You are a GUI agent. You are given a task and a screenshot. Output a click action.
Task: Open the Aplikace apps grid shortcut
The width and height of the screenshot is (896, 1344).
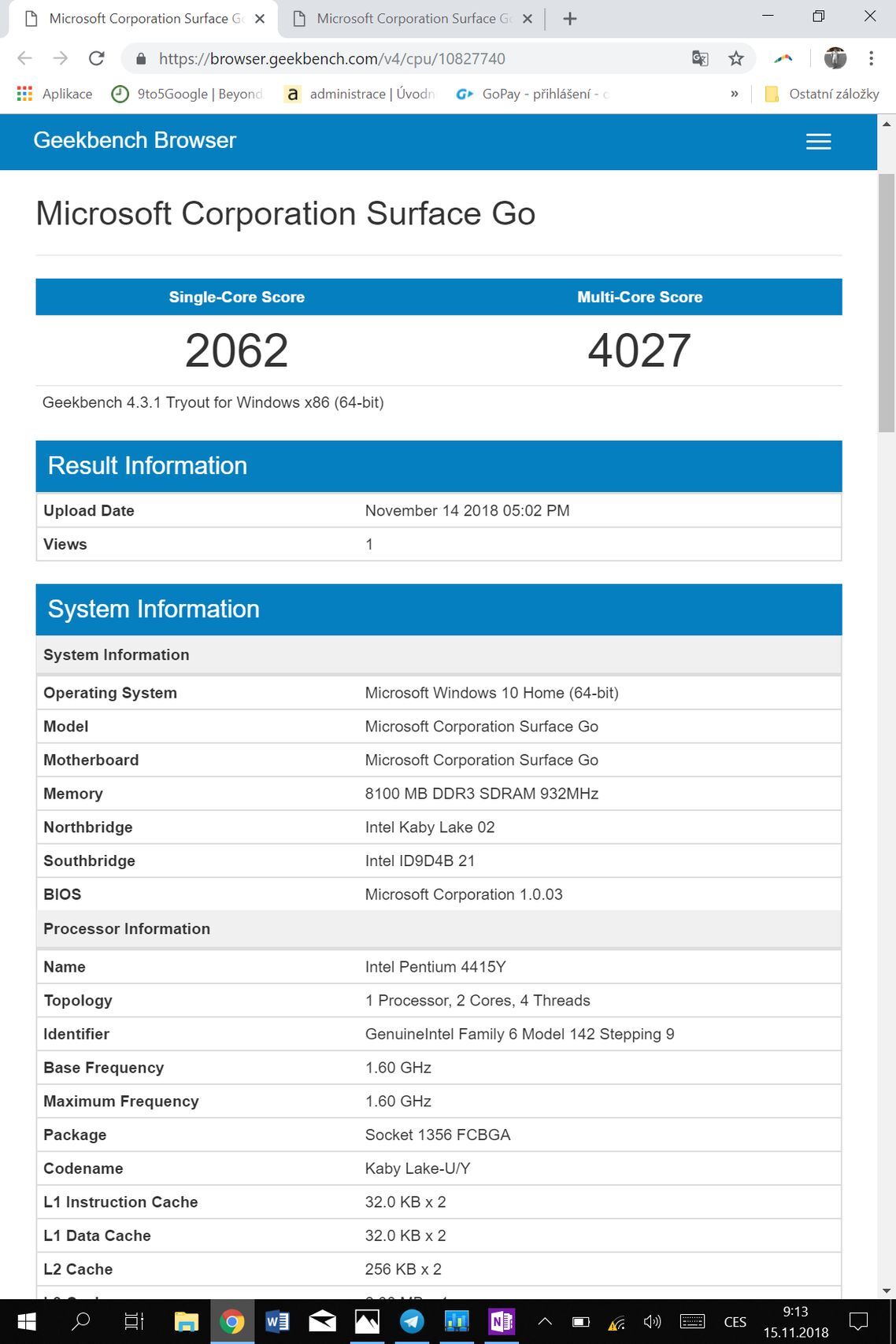pos(54,94)
